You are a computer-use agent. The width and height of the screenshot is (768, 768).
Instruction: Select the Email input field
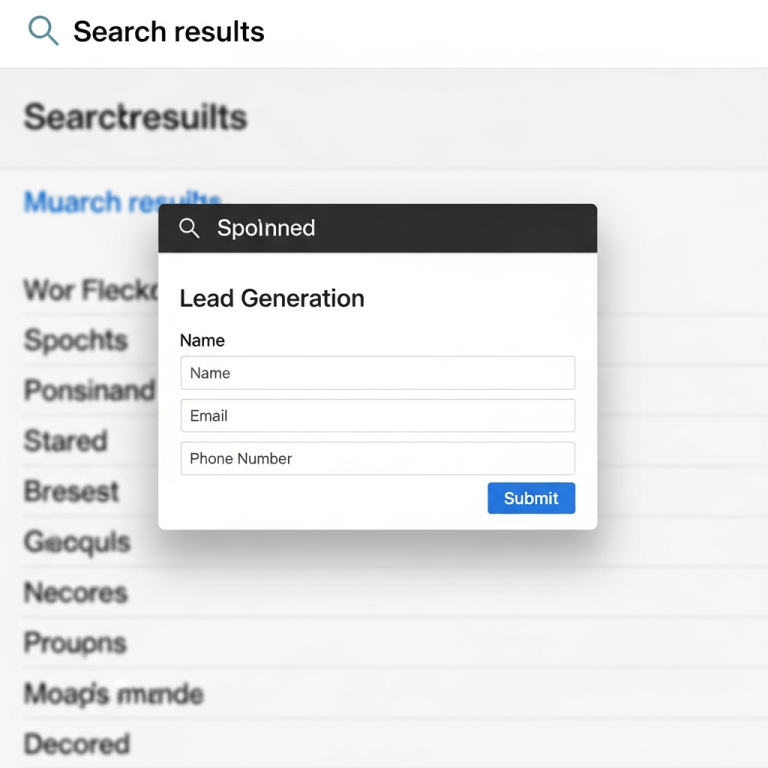click(x=377, y=416)
